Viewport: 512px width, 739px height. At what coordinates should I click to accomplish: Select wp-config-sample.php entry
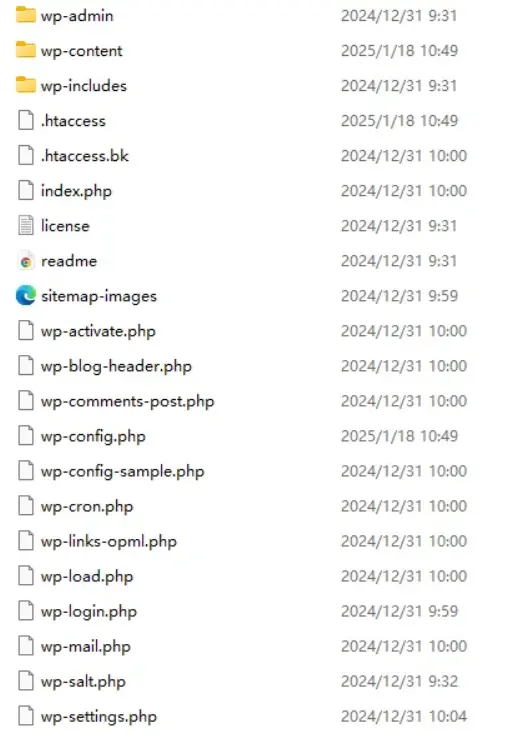click(123, 471)
